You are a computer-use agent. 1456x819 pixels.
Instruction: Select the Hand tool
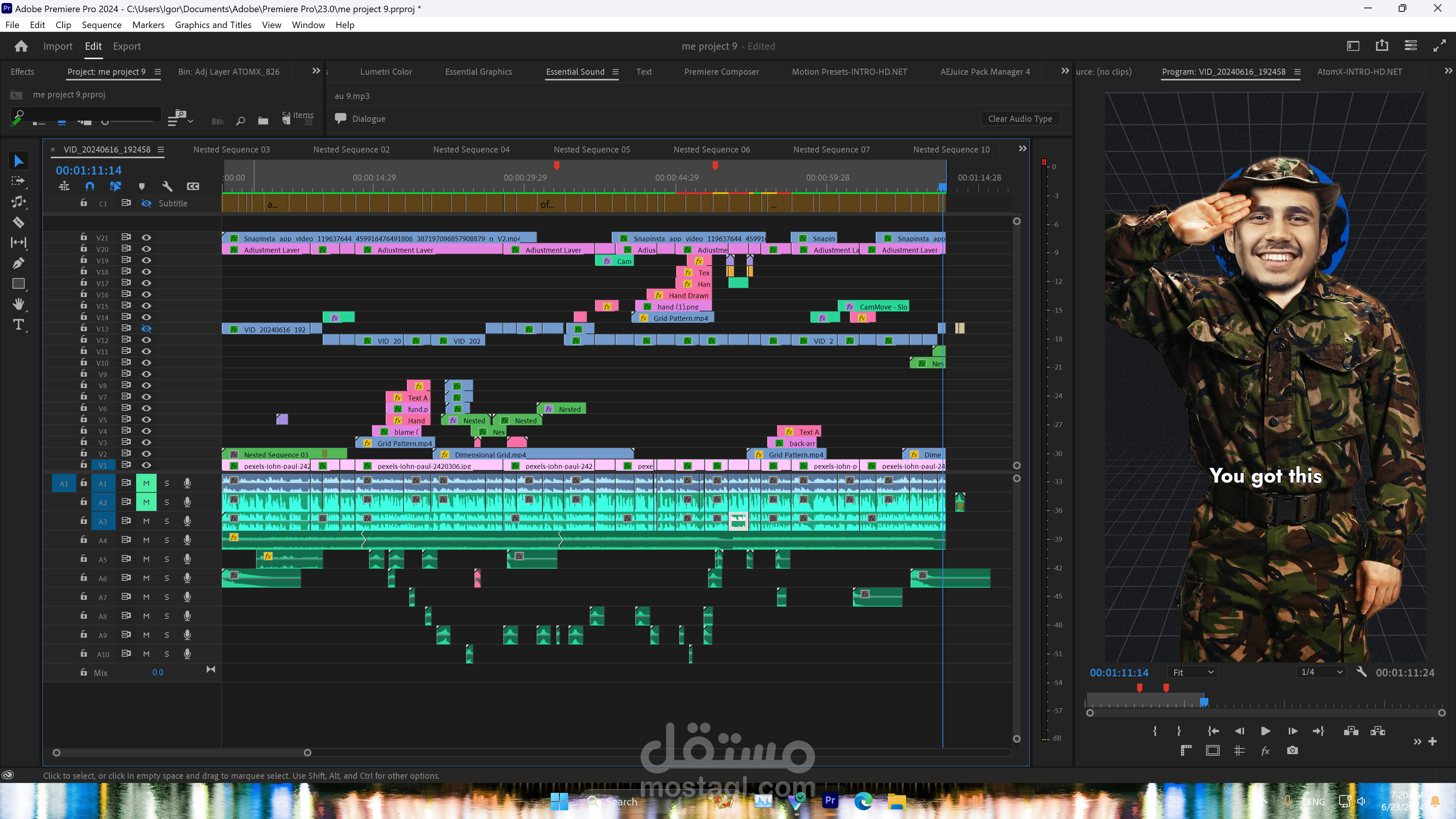pos(18,304)
